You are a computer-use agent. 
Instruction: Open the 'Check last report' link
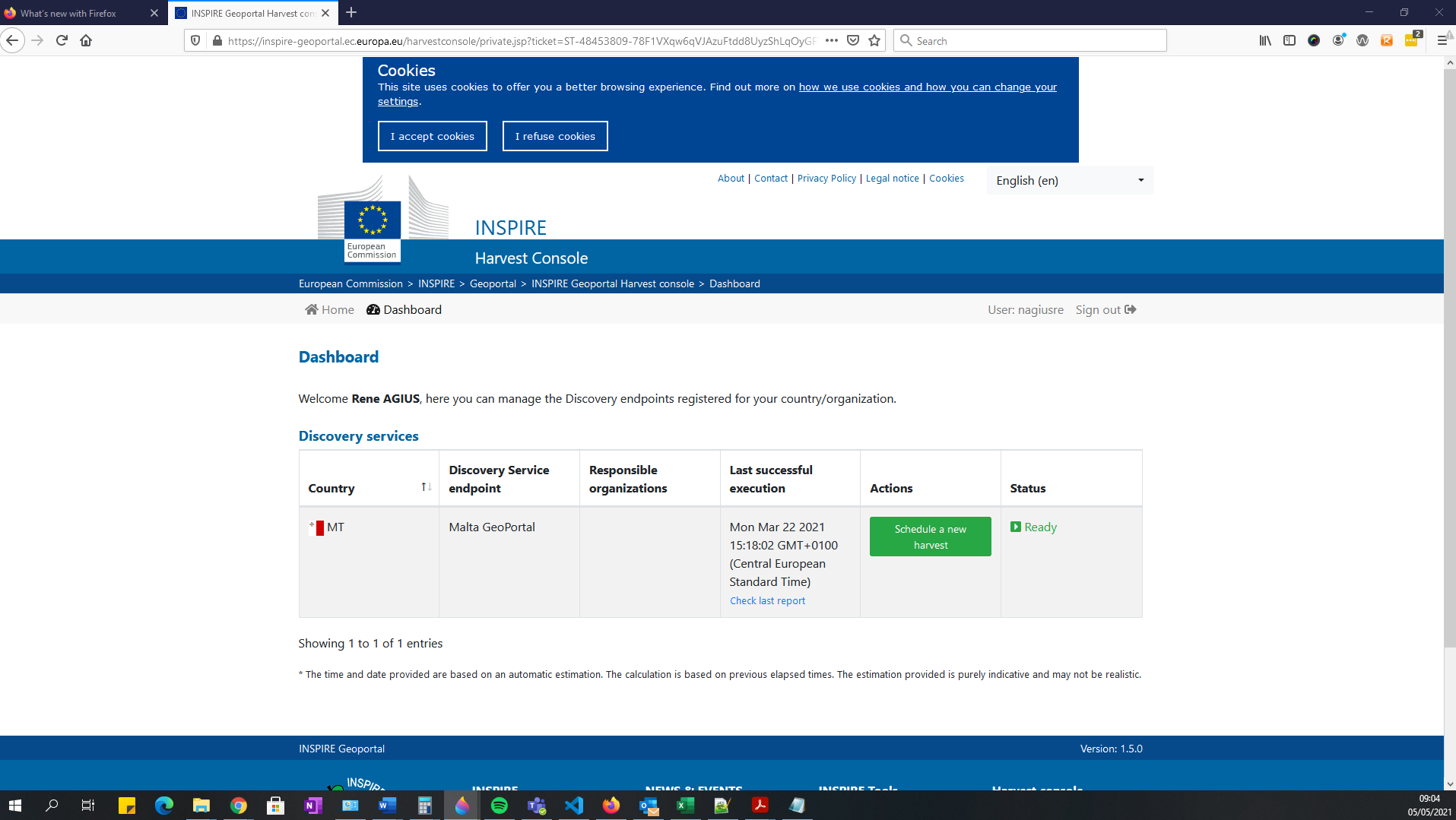click(x=767, y=600)
